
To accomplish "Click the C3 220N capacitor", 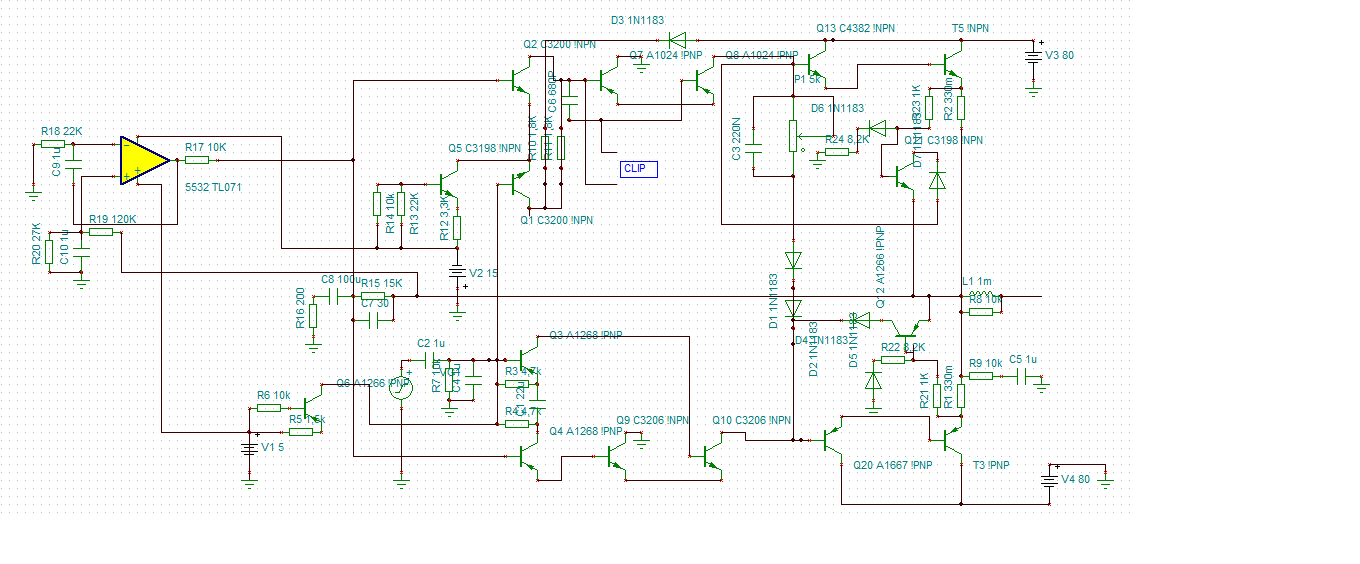I will pyautogui.click(x=756, y=146).
